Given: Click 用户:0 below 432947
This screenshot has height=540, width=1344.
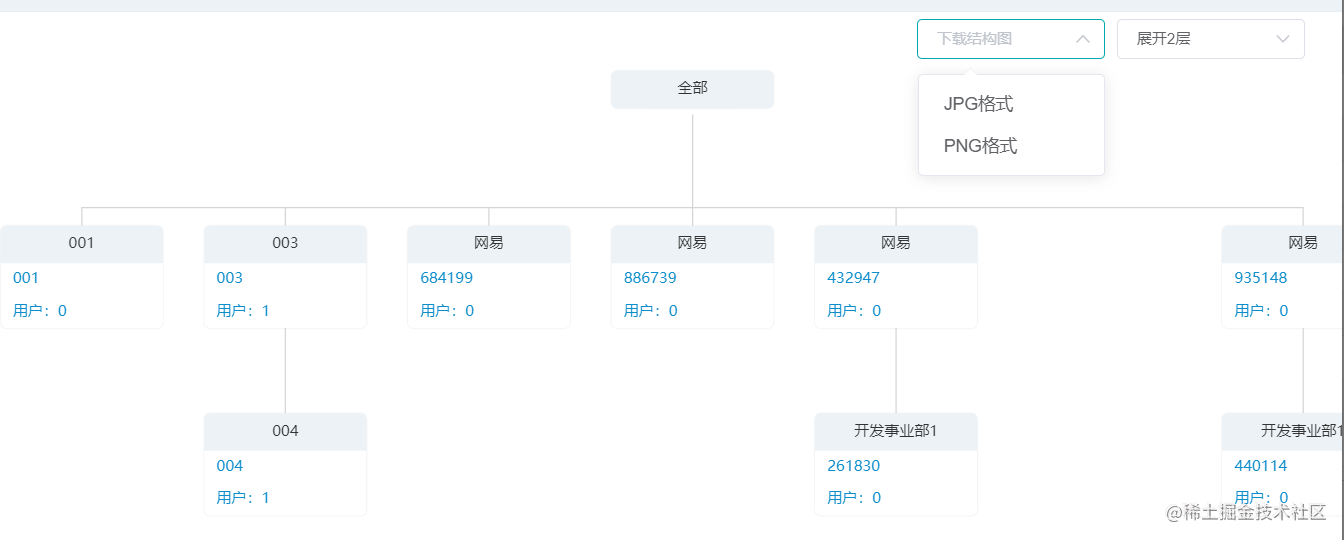Looking at the screenshot, I should [854, 311].
